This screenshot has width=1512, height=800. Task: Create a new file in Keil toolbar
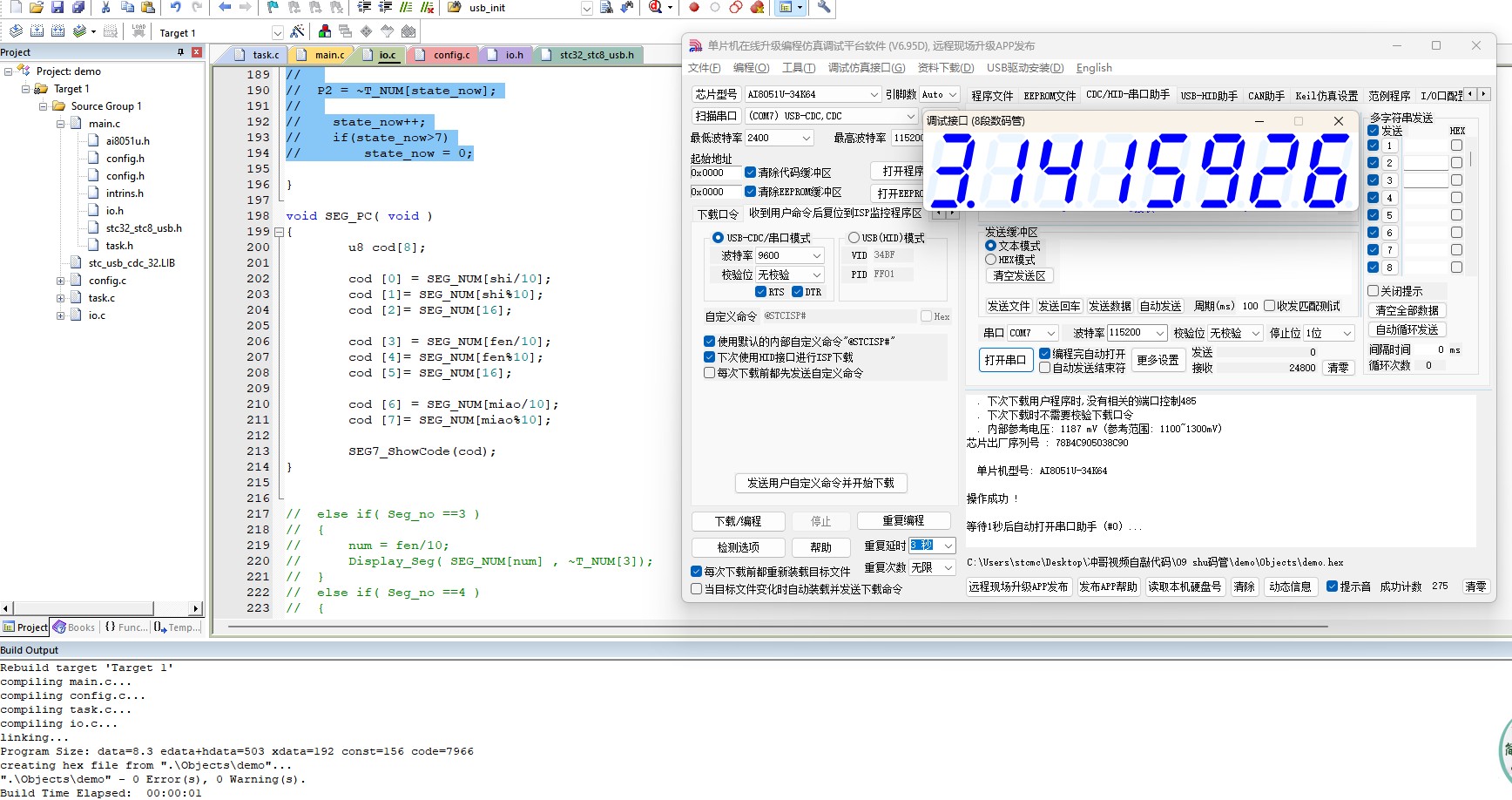(x=16, y=7)
